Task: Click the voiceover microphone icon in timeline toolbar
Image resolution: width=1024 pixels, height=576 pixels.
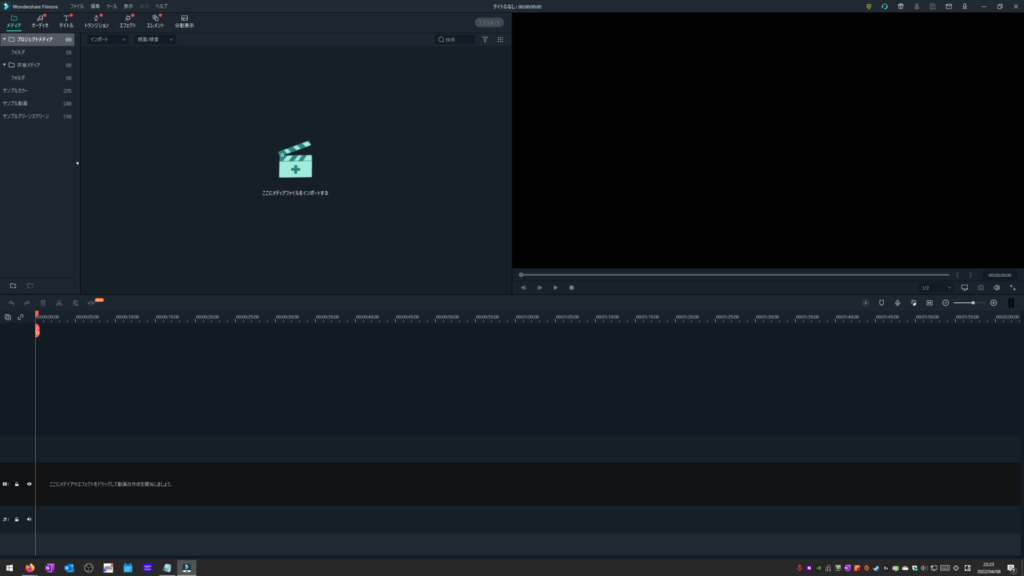Action: point(897,302)
